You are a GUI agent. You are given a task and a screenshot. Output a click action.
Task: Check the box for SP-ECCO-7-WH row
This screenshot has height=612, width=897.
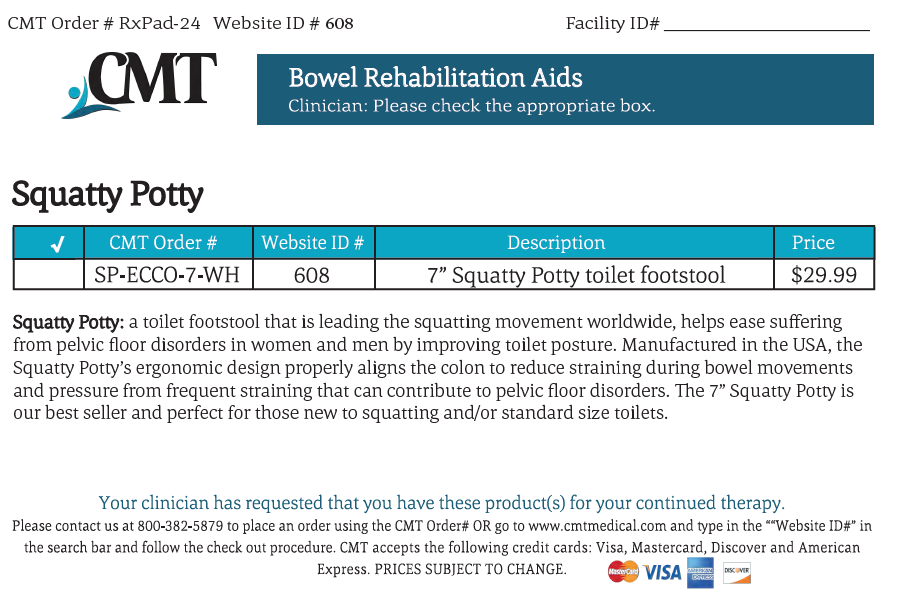pyautogui.click(x=49, y=275)
